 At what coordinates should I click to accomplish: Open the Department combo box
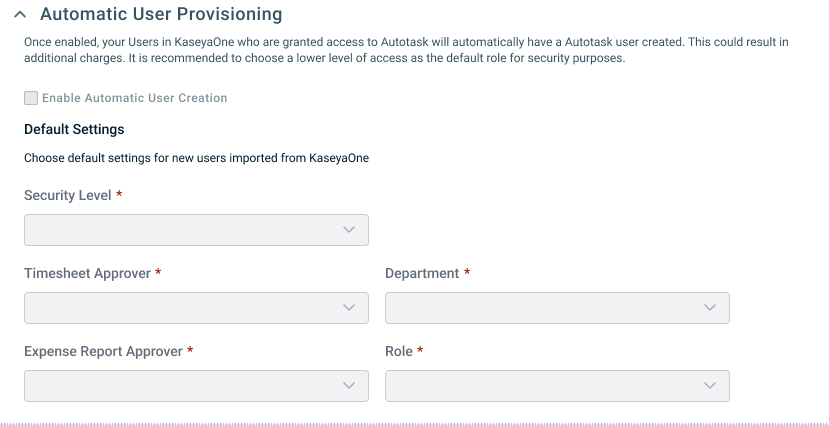557,308
